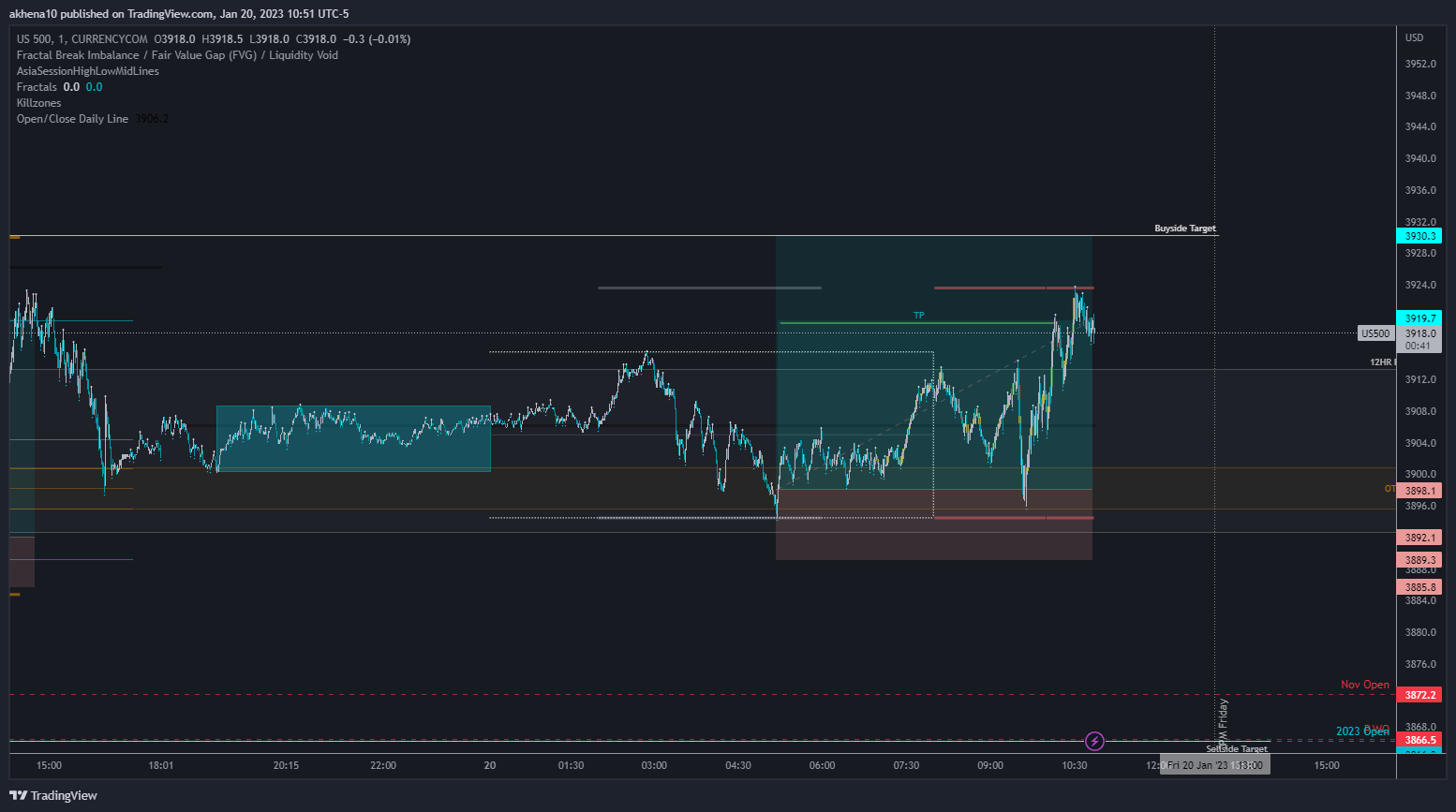
Task: Click the red 3898.1 price label
Action: tap(1419, 491)
